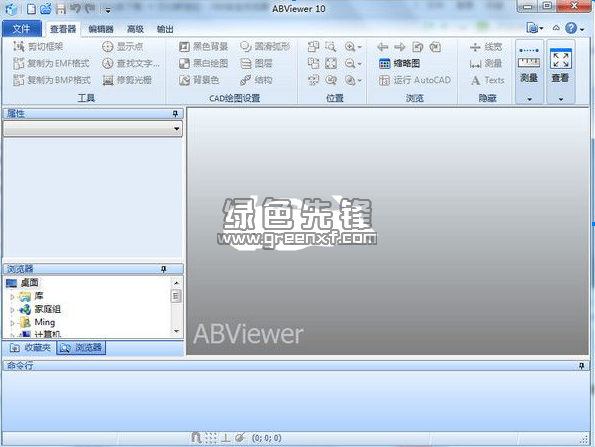Click 复制为 BMP格式
The width and height of the screenshot is (595, 447).
pyautogui.click(x=52, y=80)
